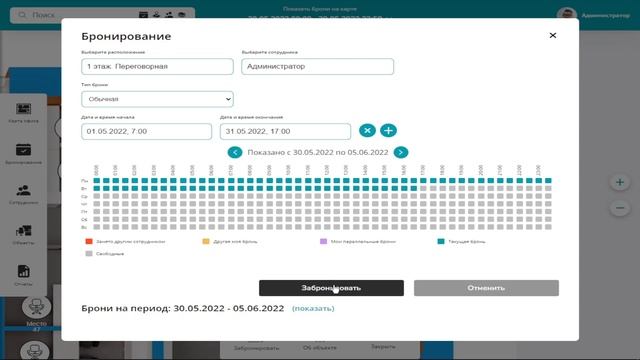Viewport: 640px width, 360px height.
Task: Click the end date field 31.05.2022, 17:00
Action: [x=285, y=131]
